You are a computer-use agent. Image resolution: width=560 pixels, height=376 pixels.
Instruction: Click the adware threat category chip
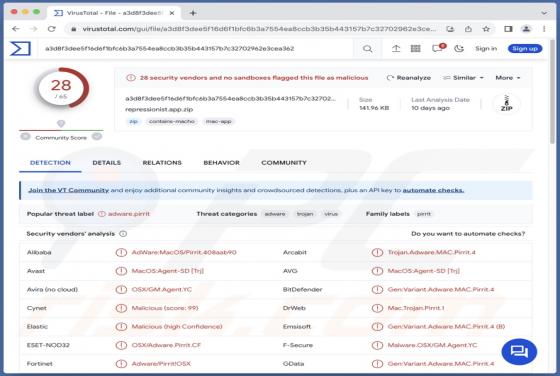pyautogui.click(x=275, y=214)
